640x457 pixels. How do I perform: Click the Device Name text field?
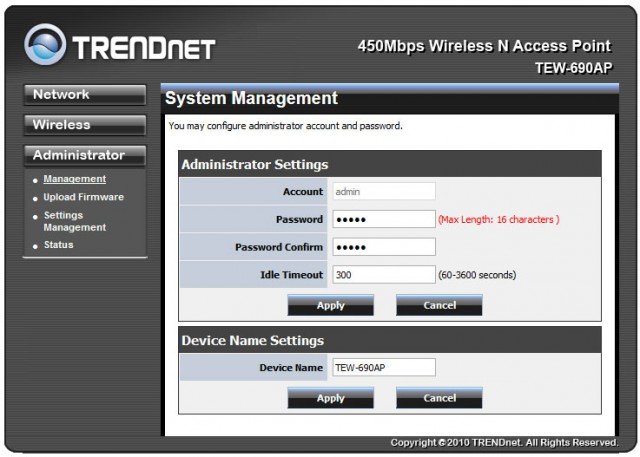(383, 368)
